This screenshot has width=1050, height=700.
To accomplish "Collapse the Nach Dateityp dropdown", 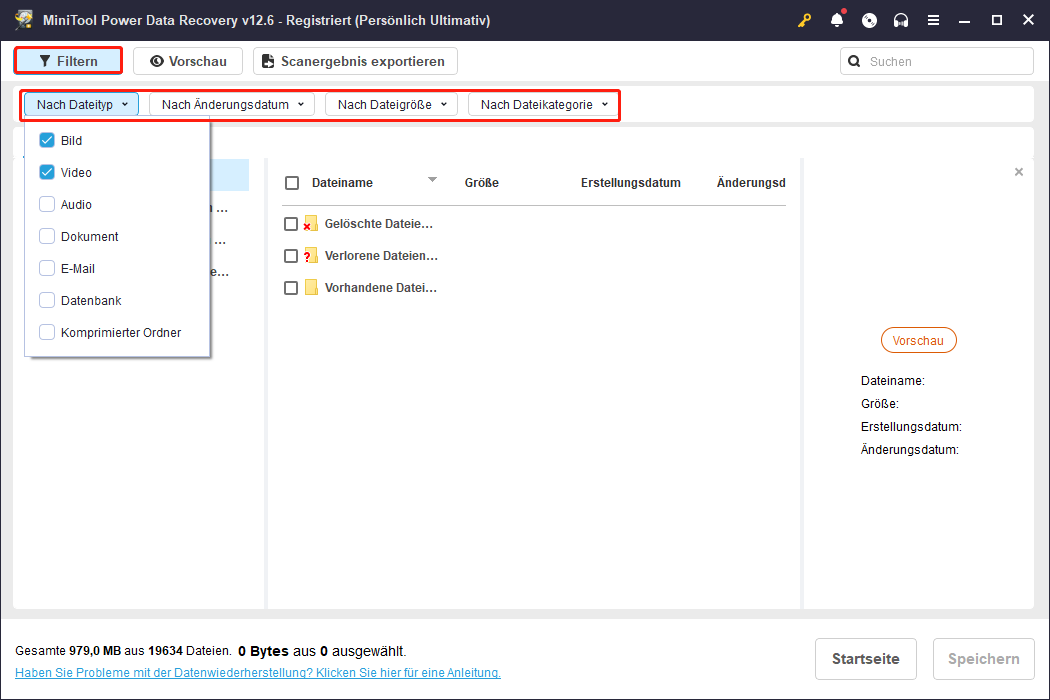I will [82, 104].
